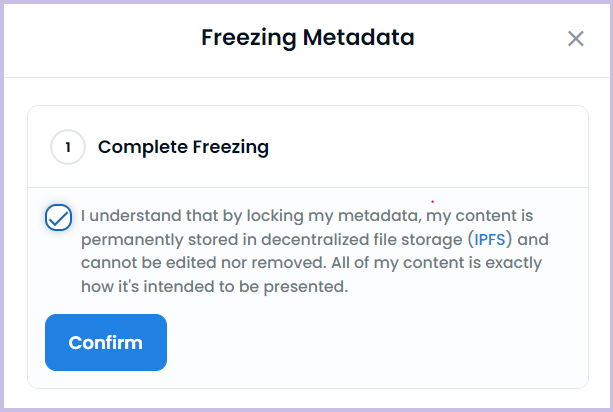
Task: Click 'All of my content is exactly' text
Action: coord(436,263)
